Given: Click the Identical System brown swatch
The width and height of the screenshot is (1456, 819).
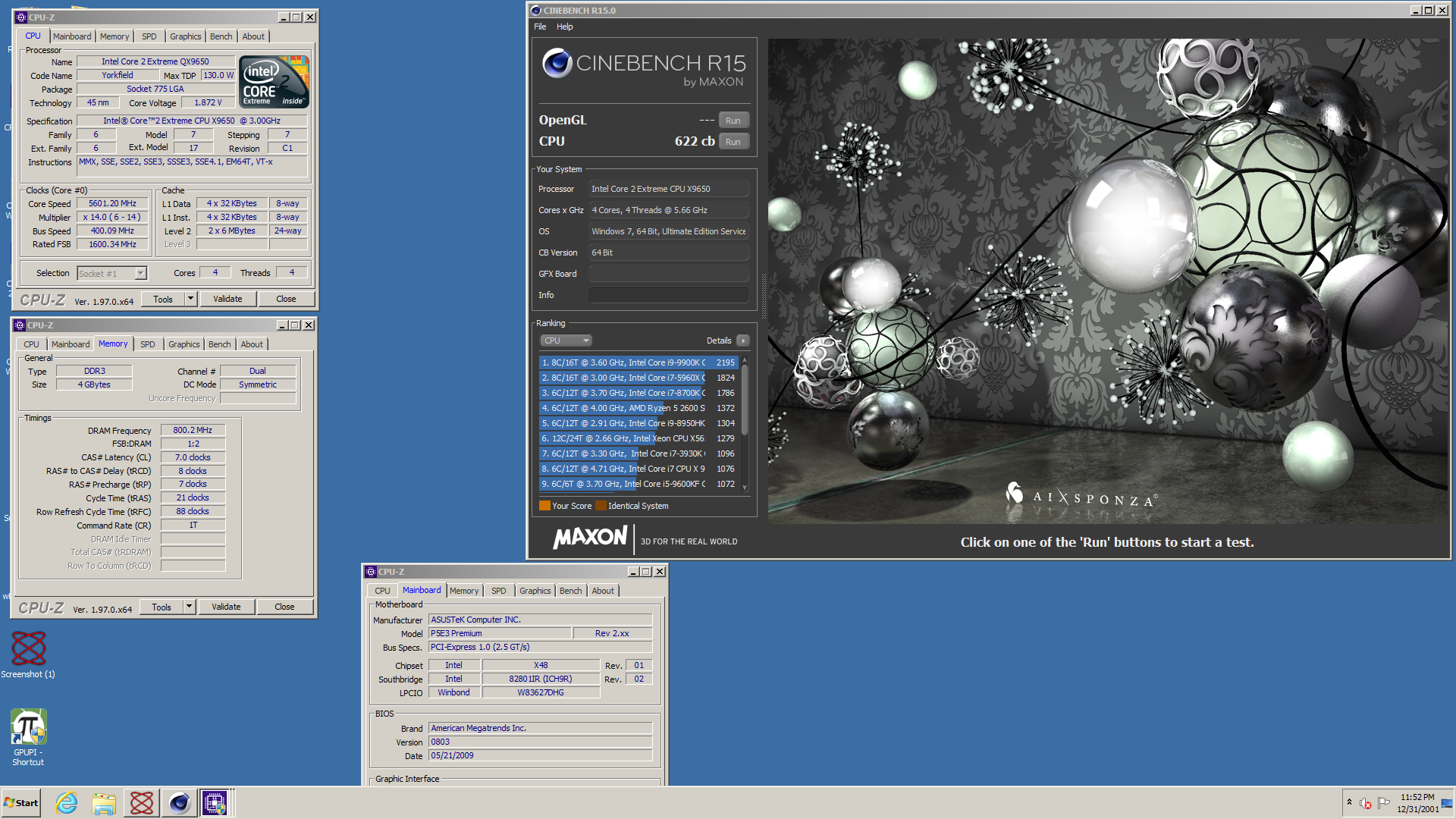Looking at the screenshot, I should tap(601, 506).
